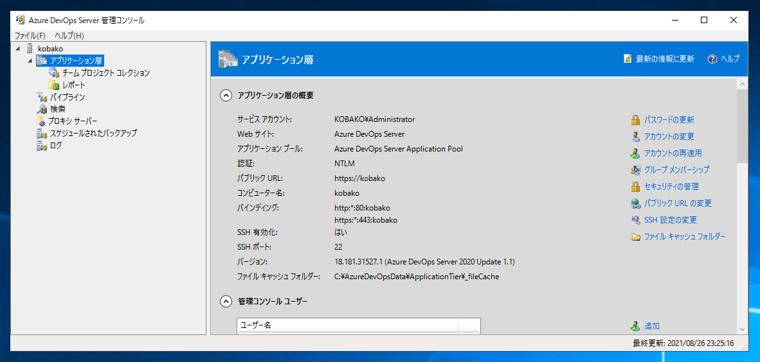Click the アカウントの再適用 link

click(673, 153)
